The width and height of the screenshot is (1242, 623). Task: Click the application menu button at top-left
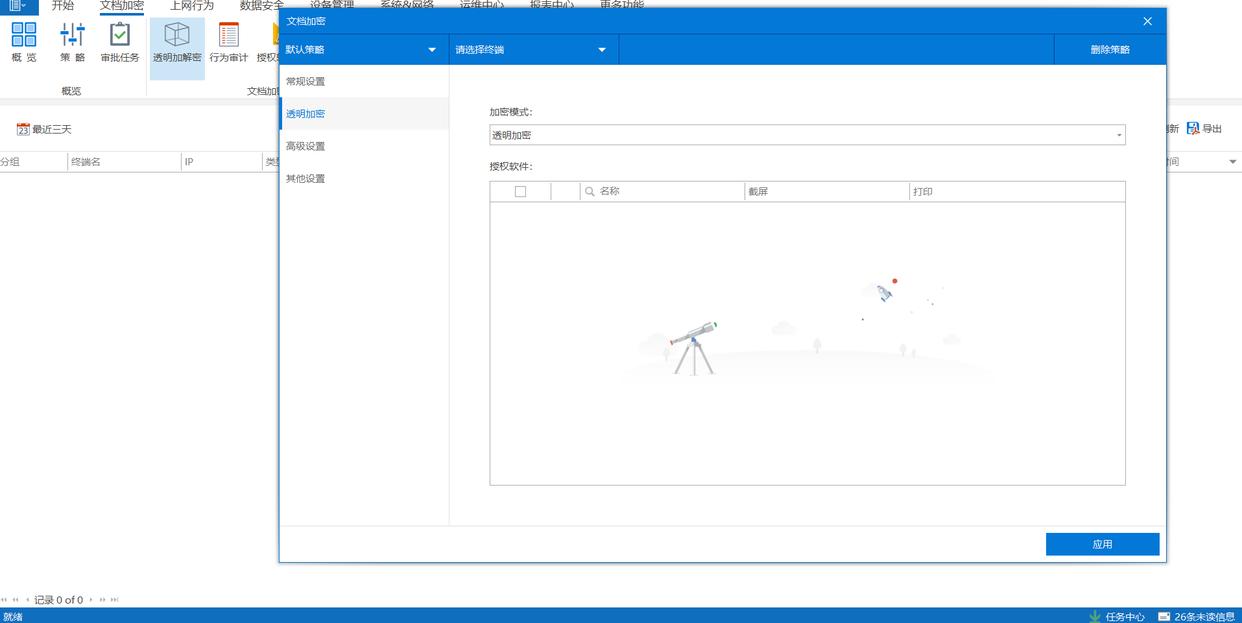19,6
